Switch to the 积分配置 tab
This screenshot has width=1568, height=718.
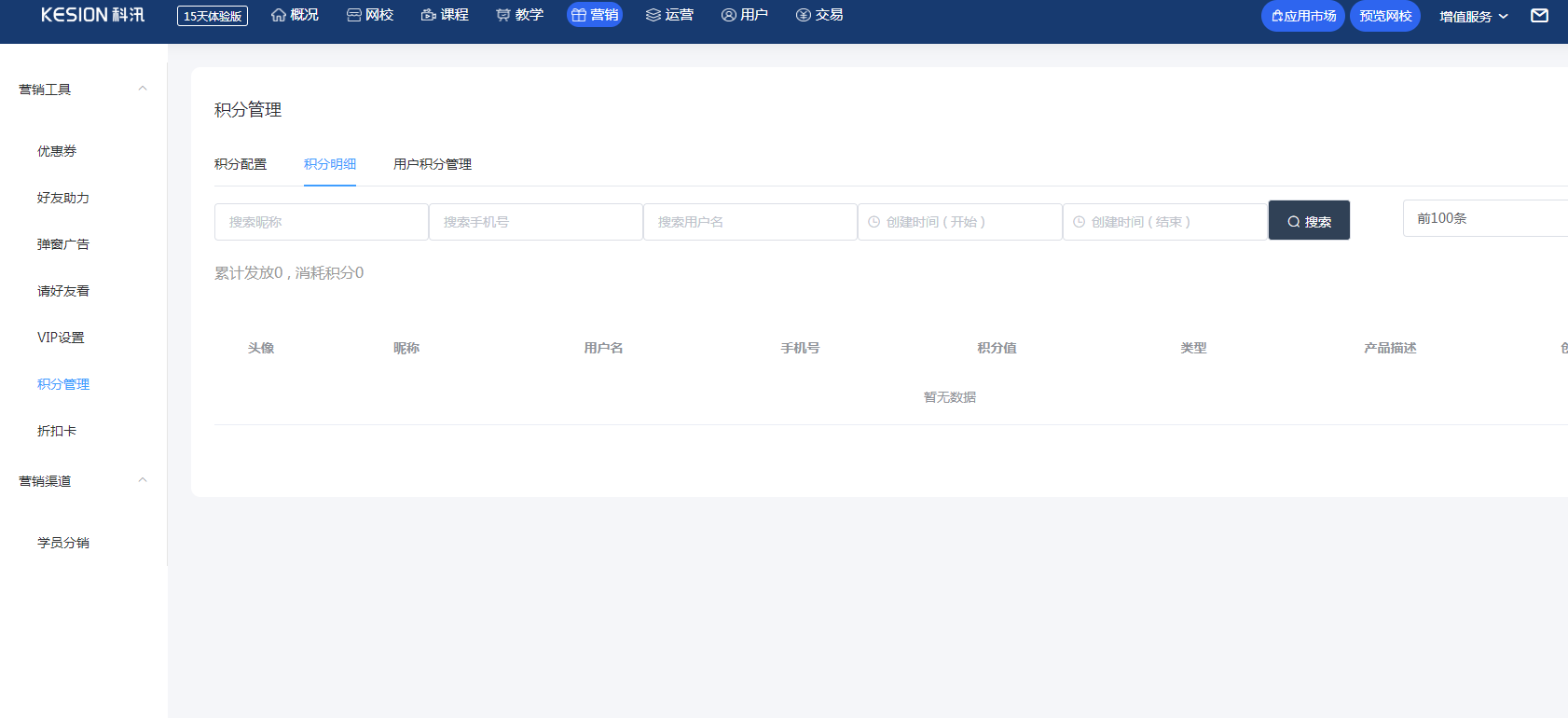point(241,164)
